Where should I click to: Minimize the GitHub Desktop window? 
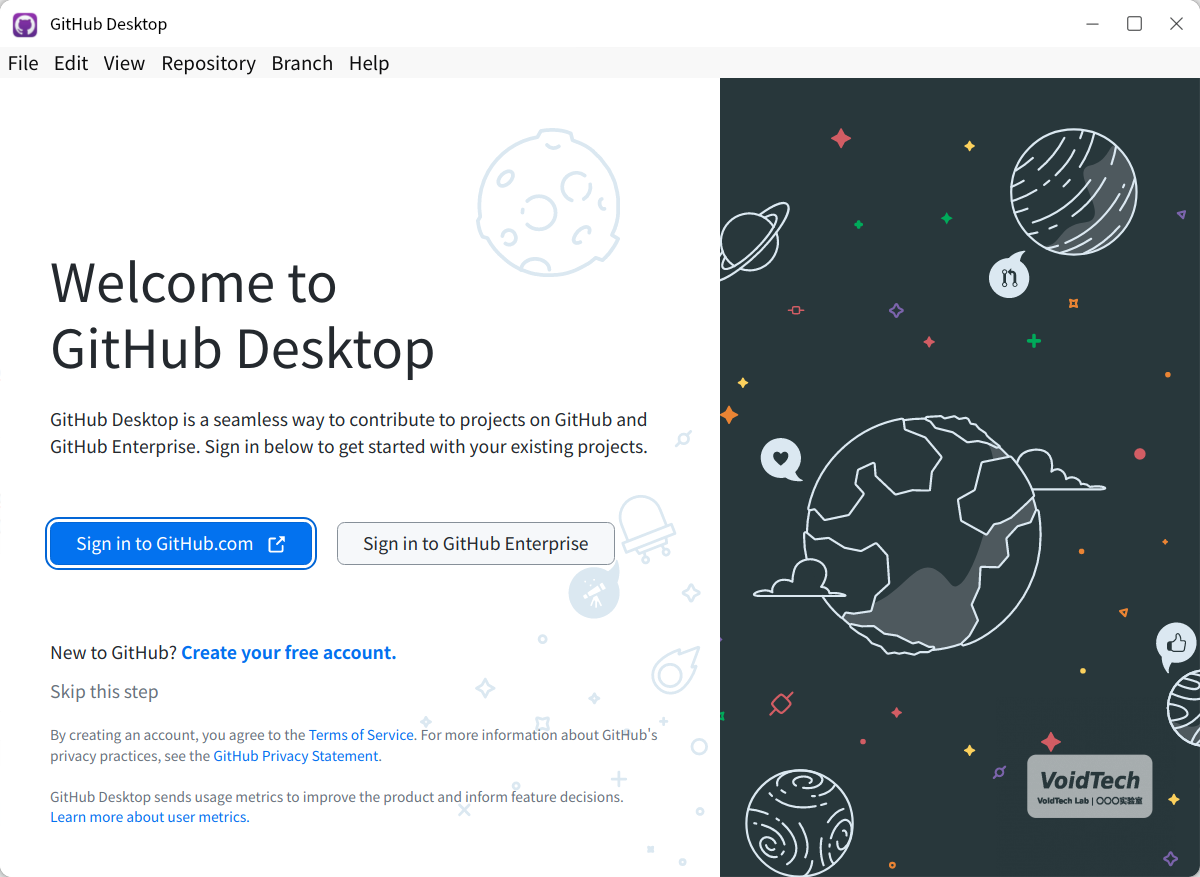[1093, 24]
